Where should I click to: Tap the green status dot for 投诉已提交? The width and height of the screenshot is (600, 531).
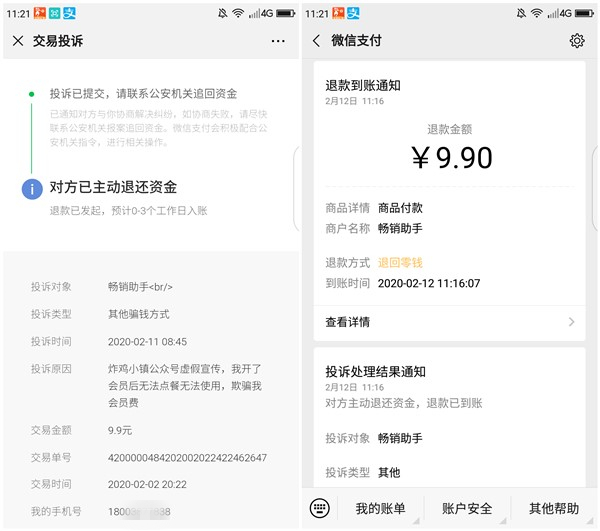[31, 94]
